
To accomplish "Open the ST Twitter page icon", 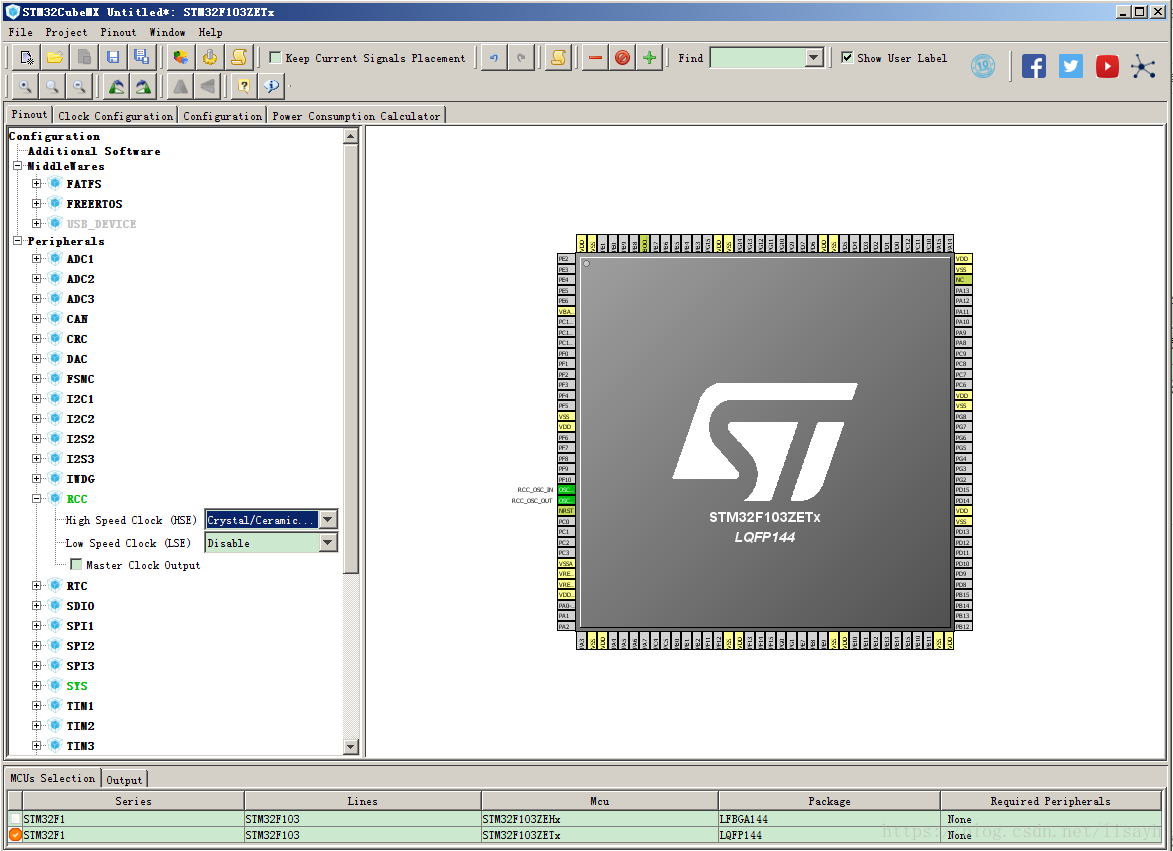I will click(1071, 66).
